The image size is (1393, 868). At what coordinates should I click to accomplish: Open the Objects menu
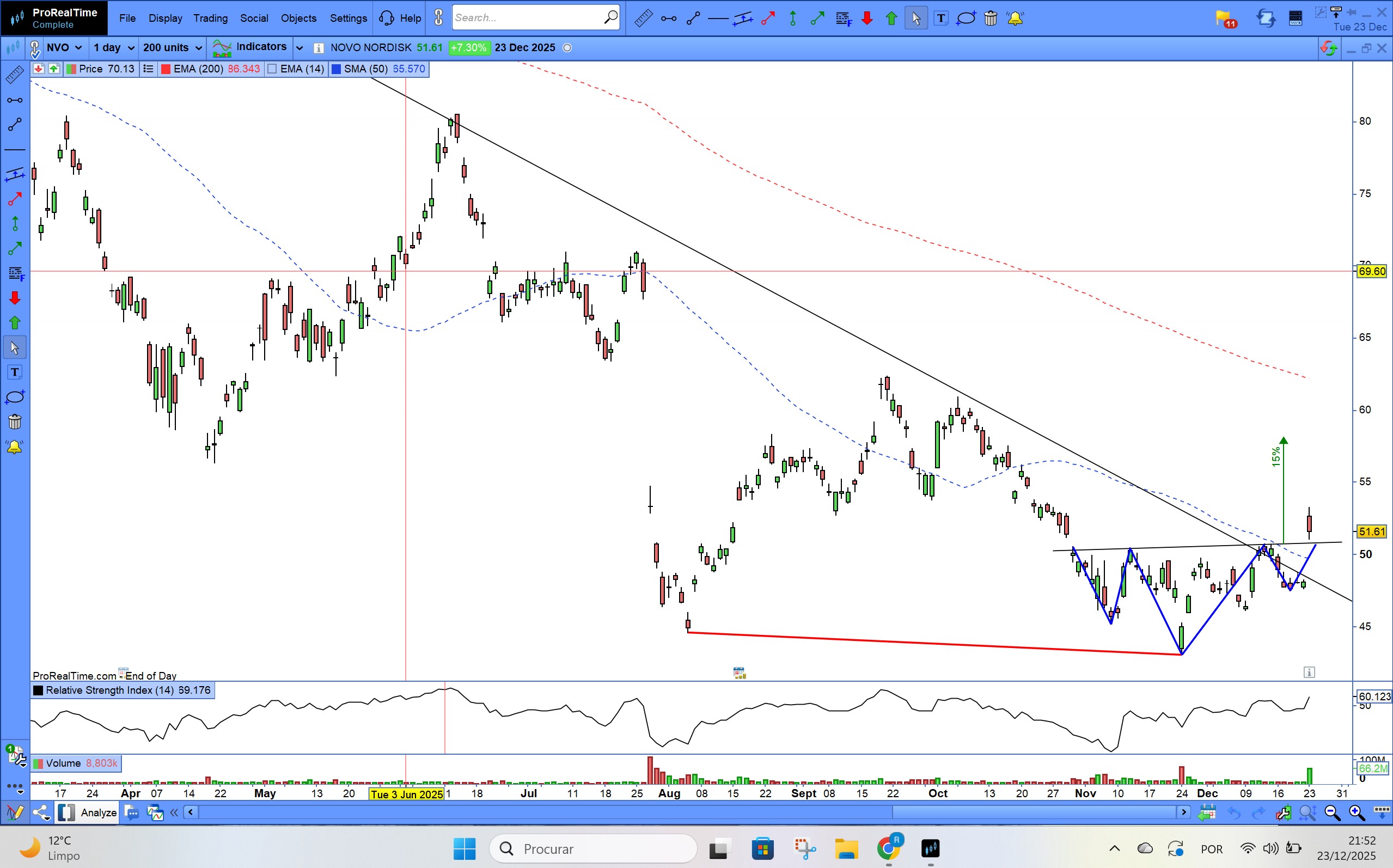pos(298,19)
